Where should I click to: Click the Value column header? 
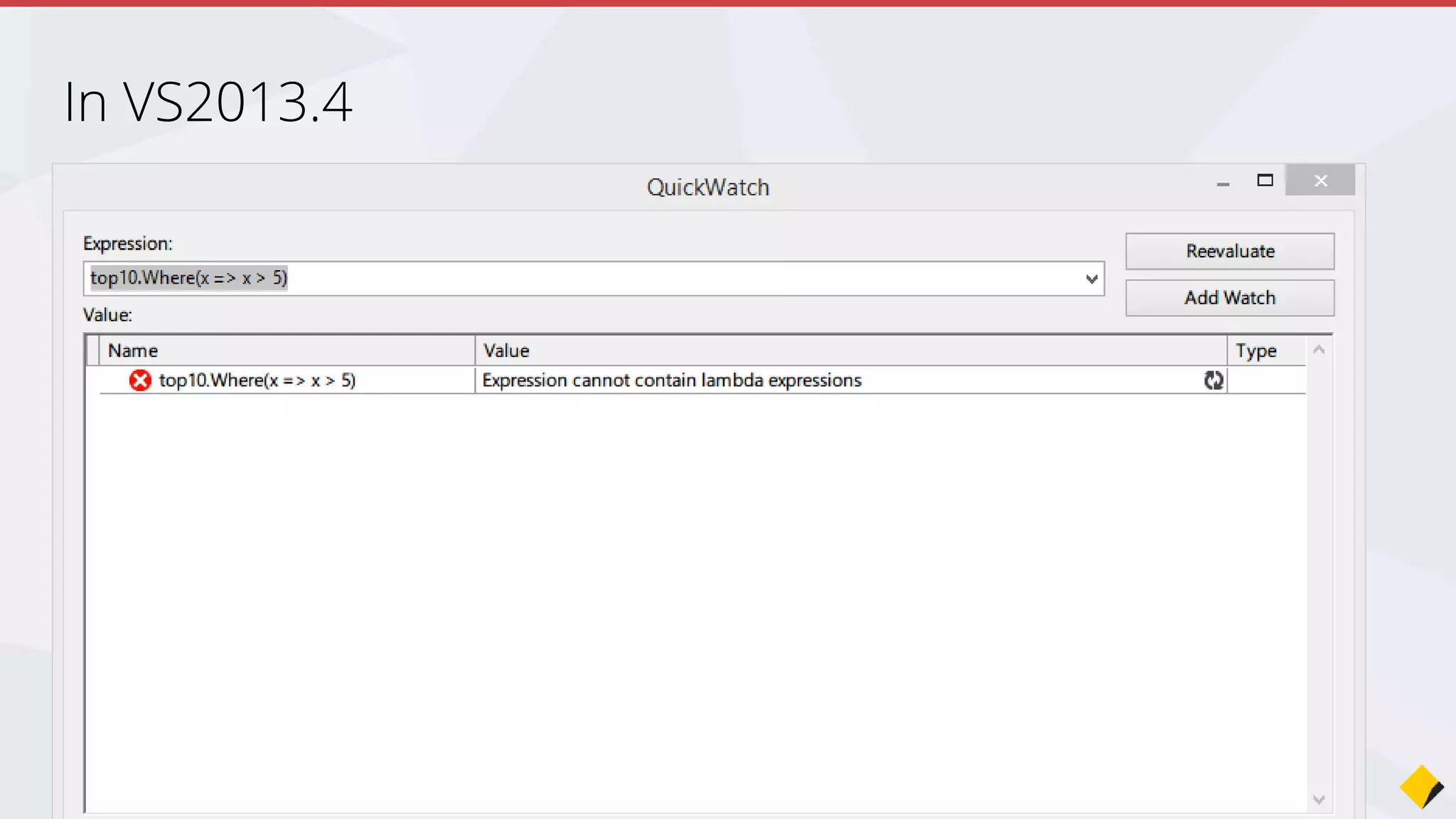[x=851, y=350]
